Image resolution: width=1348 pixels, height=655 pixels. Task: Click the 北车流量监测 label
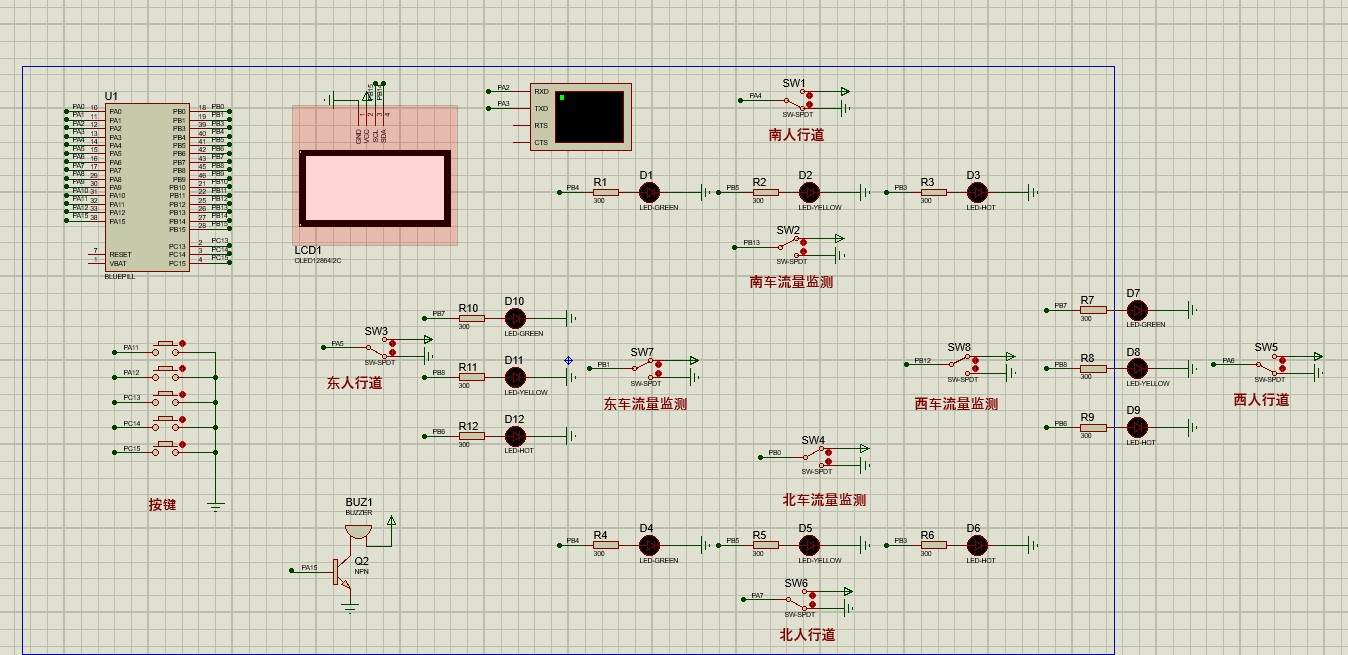824,500
